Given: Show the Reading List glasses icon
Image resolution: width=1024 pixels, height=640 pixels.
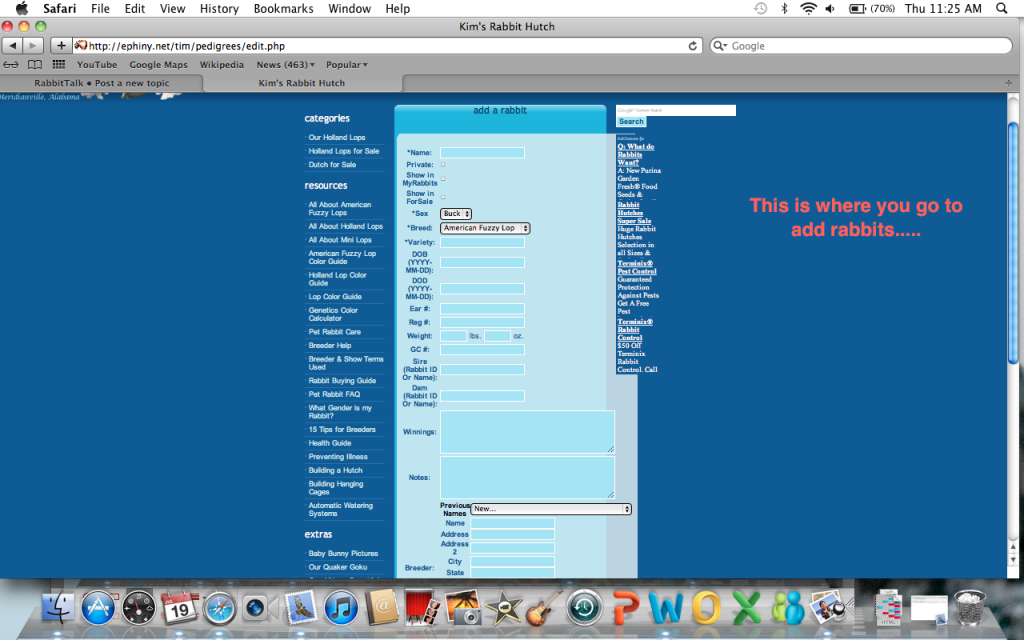Looking at the screenshot, I should pos(11,65).
